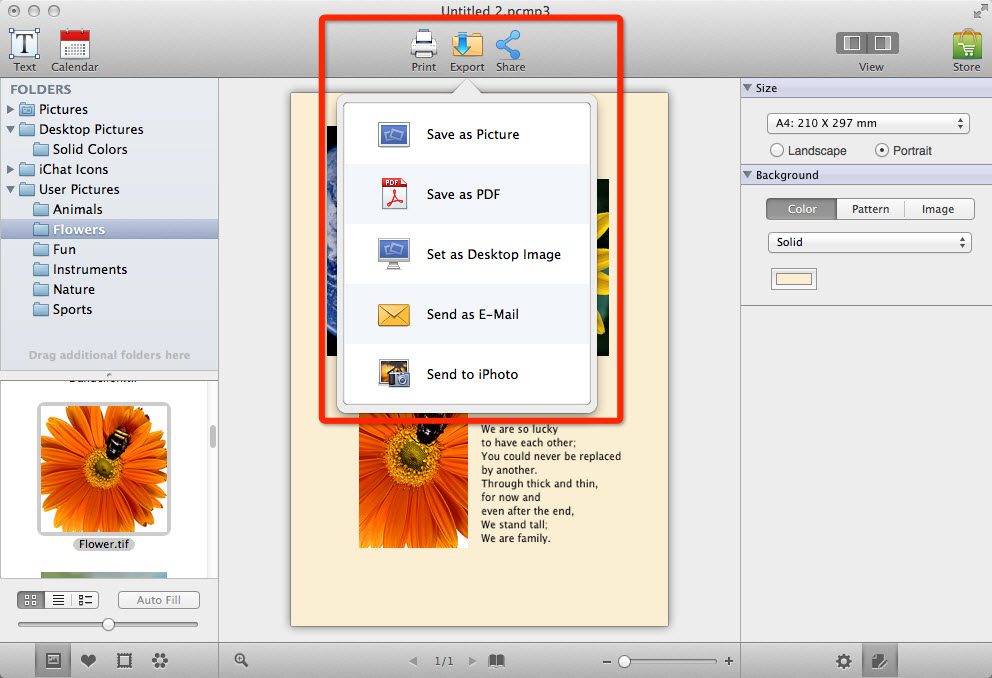Select the Landscape orientation radio button
This screenshot has width=992, height=678.
[x=777, y=151]
